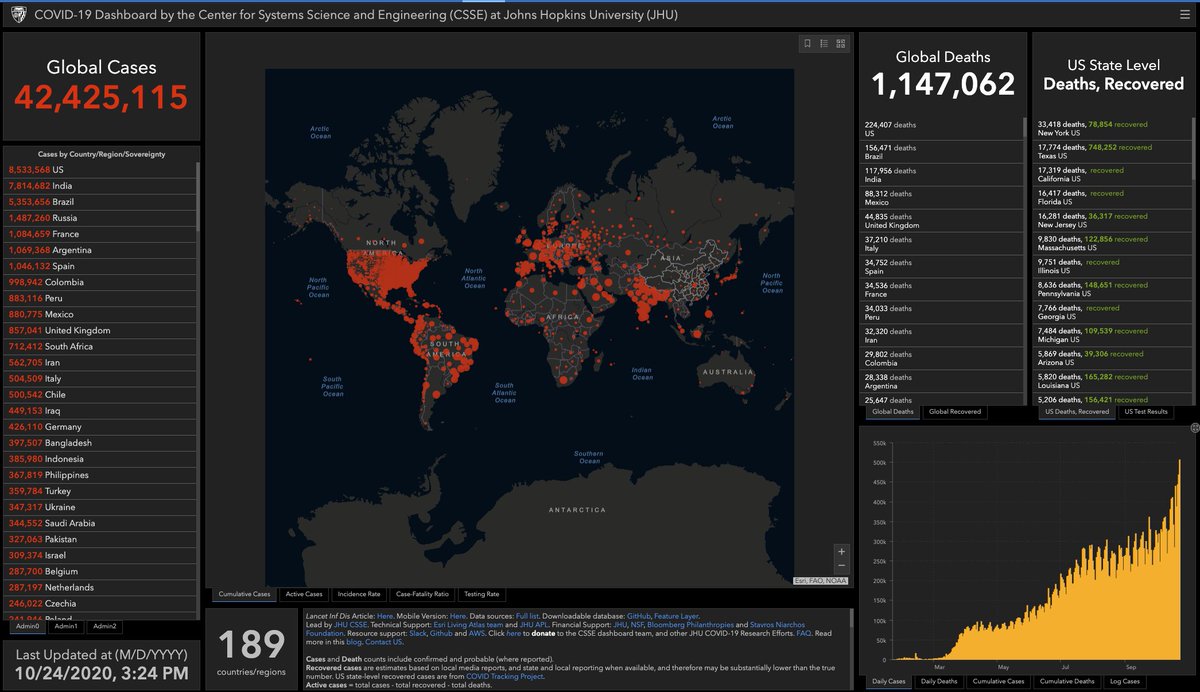Screen dimensions: 1200x692
Task: Open the JHU APL link
Action: (x=533, y=624)
